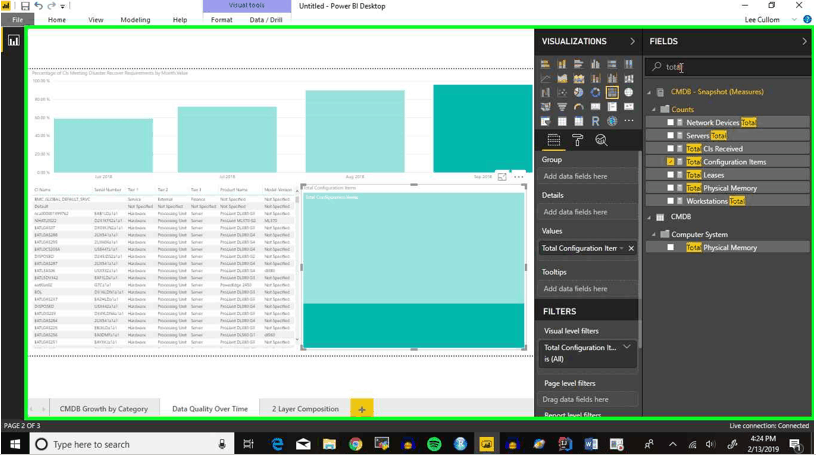The height and width of the screenshot is (455, 816).
Task: Open the Fields well pane icon
Action: (554, 140)
